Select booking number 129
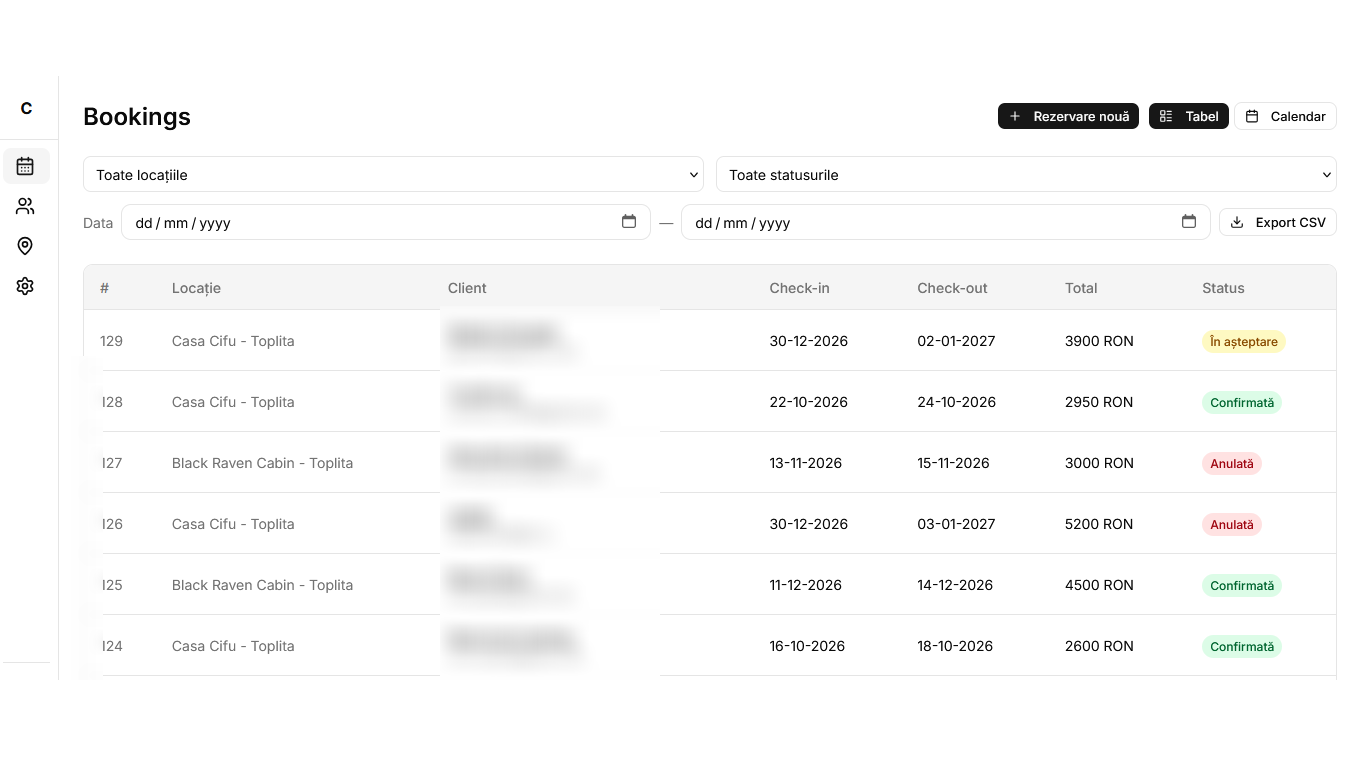 click(x=111, y=341)
